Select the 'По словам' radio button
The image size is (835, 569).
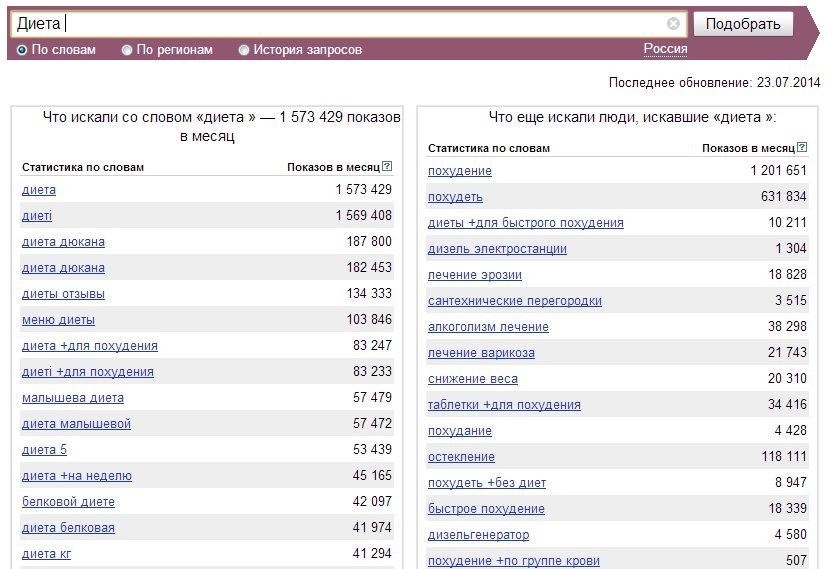tap(22, 50)
